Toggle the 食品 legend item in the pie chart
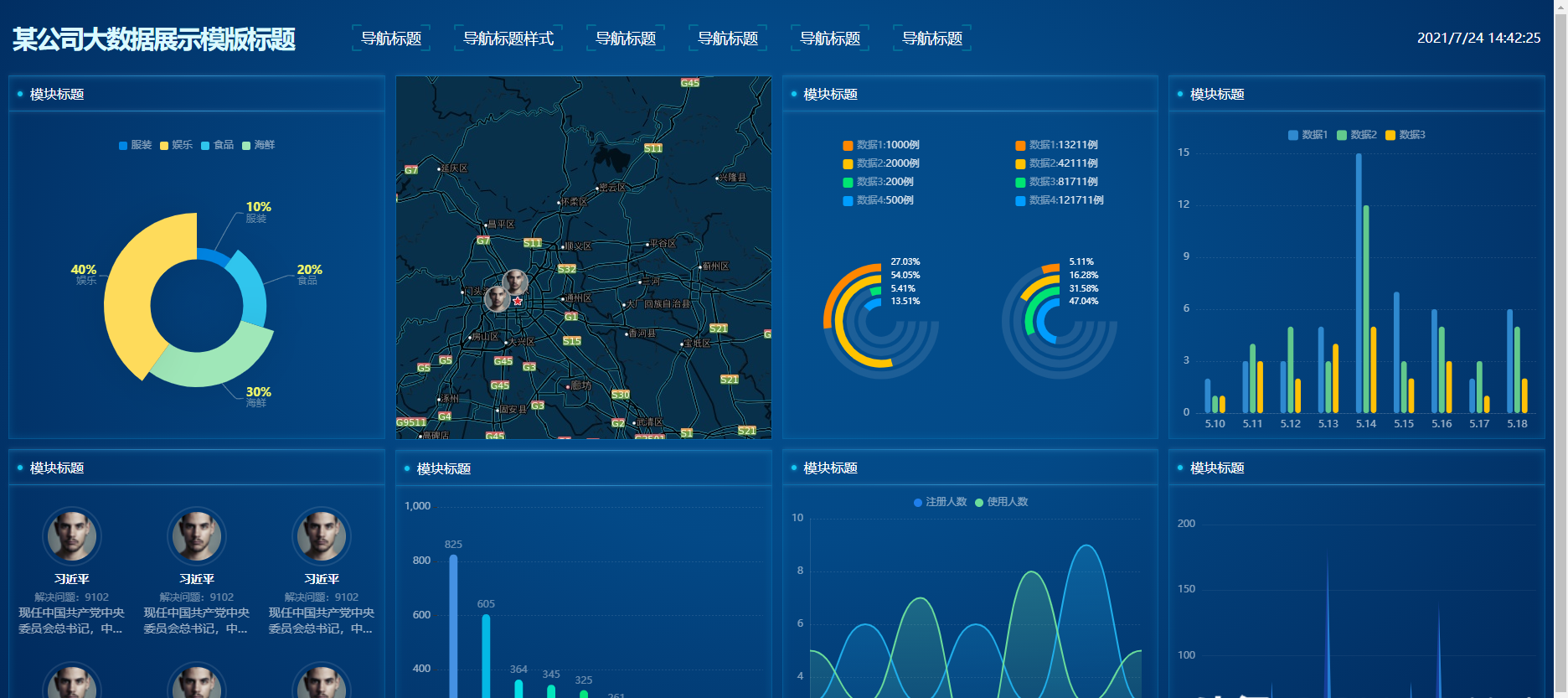 [218, 145]
